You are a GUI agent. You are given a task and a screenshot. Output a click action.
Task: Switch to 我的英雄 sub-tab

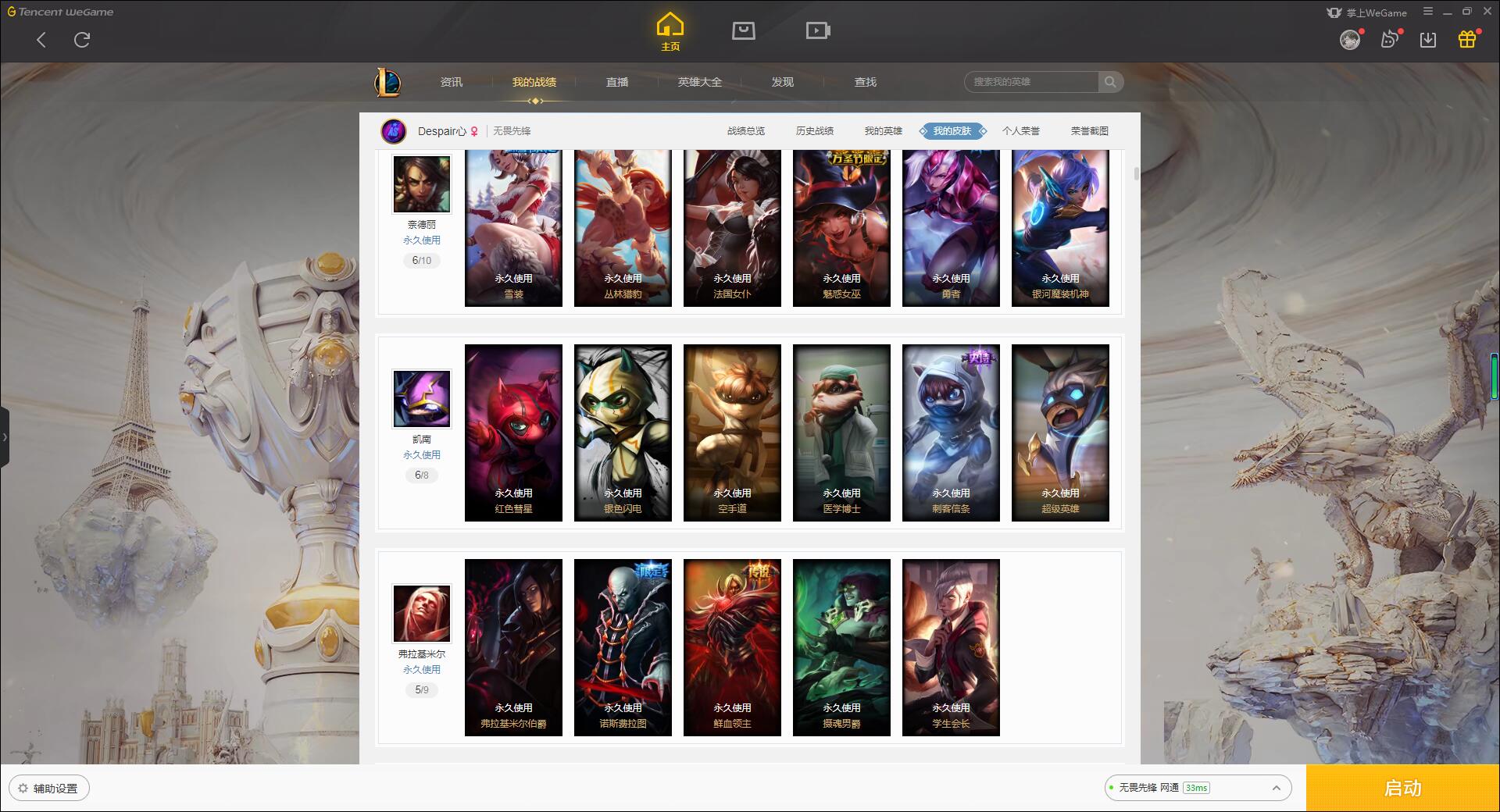(884, 131)
